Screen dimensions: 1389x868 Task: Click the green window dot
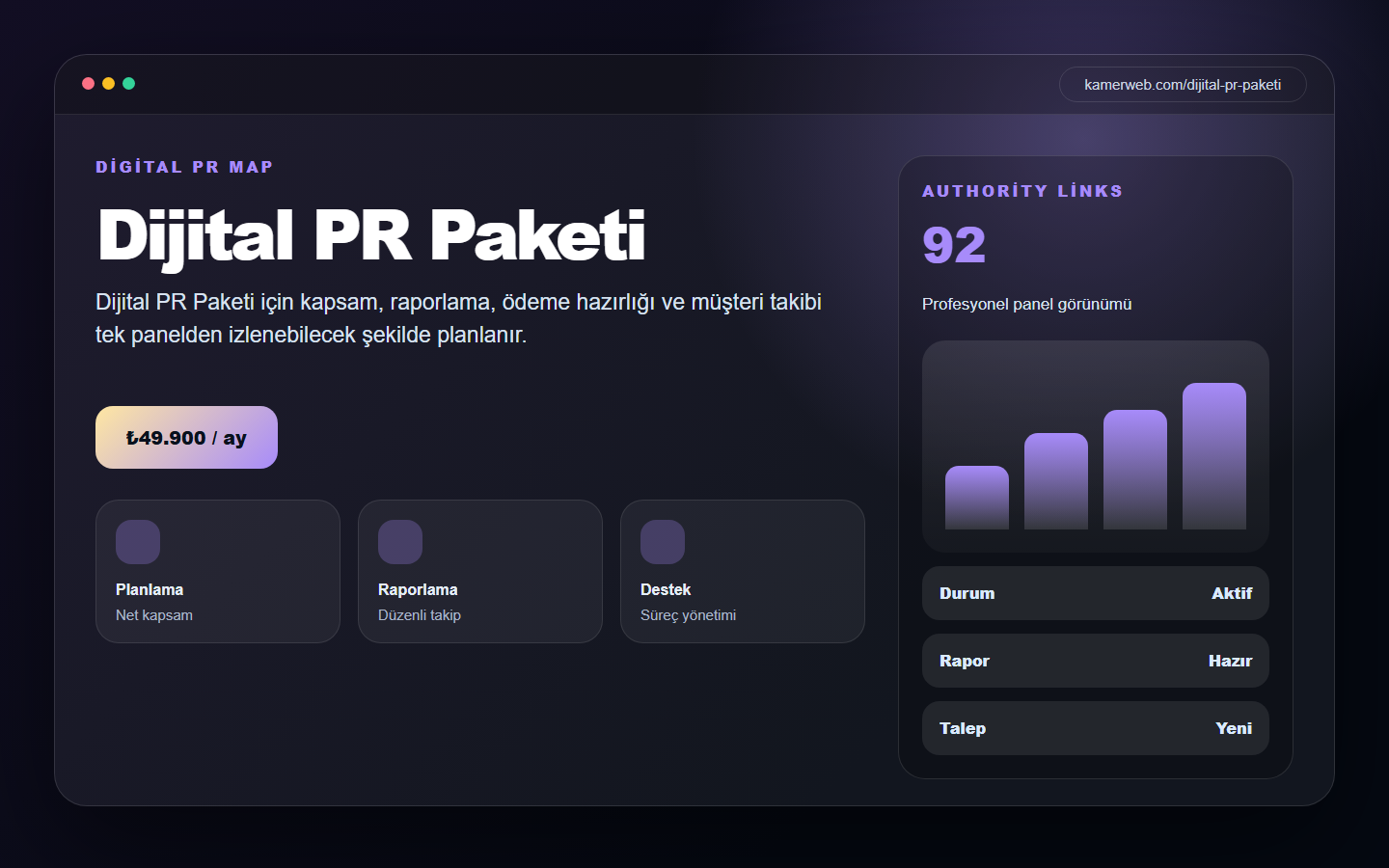point(128,84)
